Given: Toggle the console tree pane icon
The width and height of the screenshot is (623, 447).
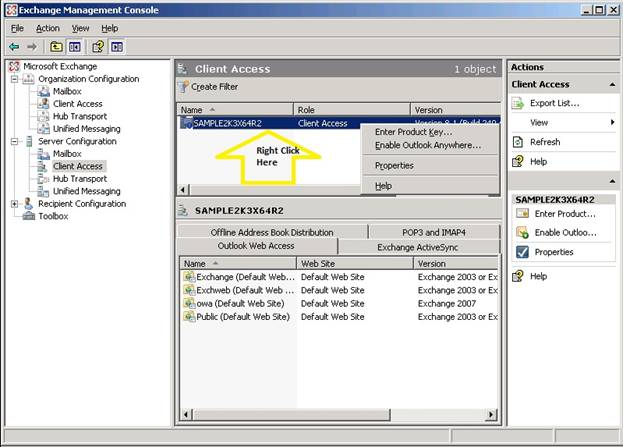Looking at the screenshot, I should 75,47.
